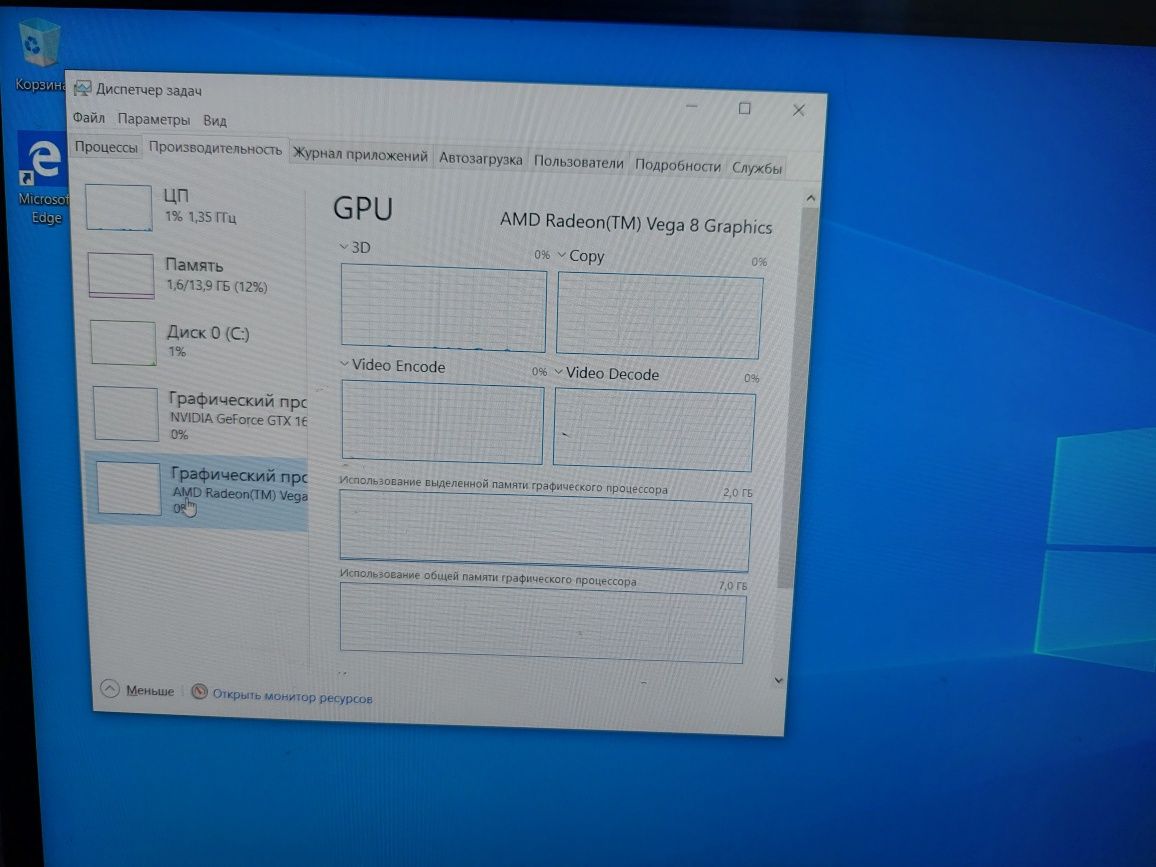Switch to the Процессы tab
Viewport: 1156px width, 867px height.
(x=105, y=147)
